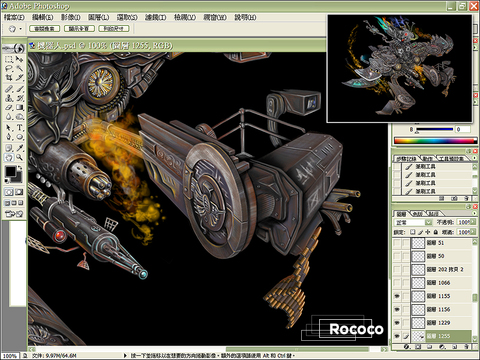Open the 圖層 (Layer) menu
Image resolution: width=480 pixels, height=360 pixels.
coord(99,17)
